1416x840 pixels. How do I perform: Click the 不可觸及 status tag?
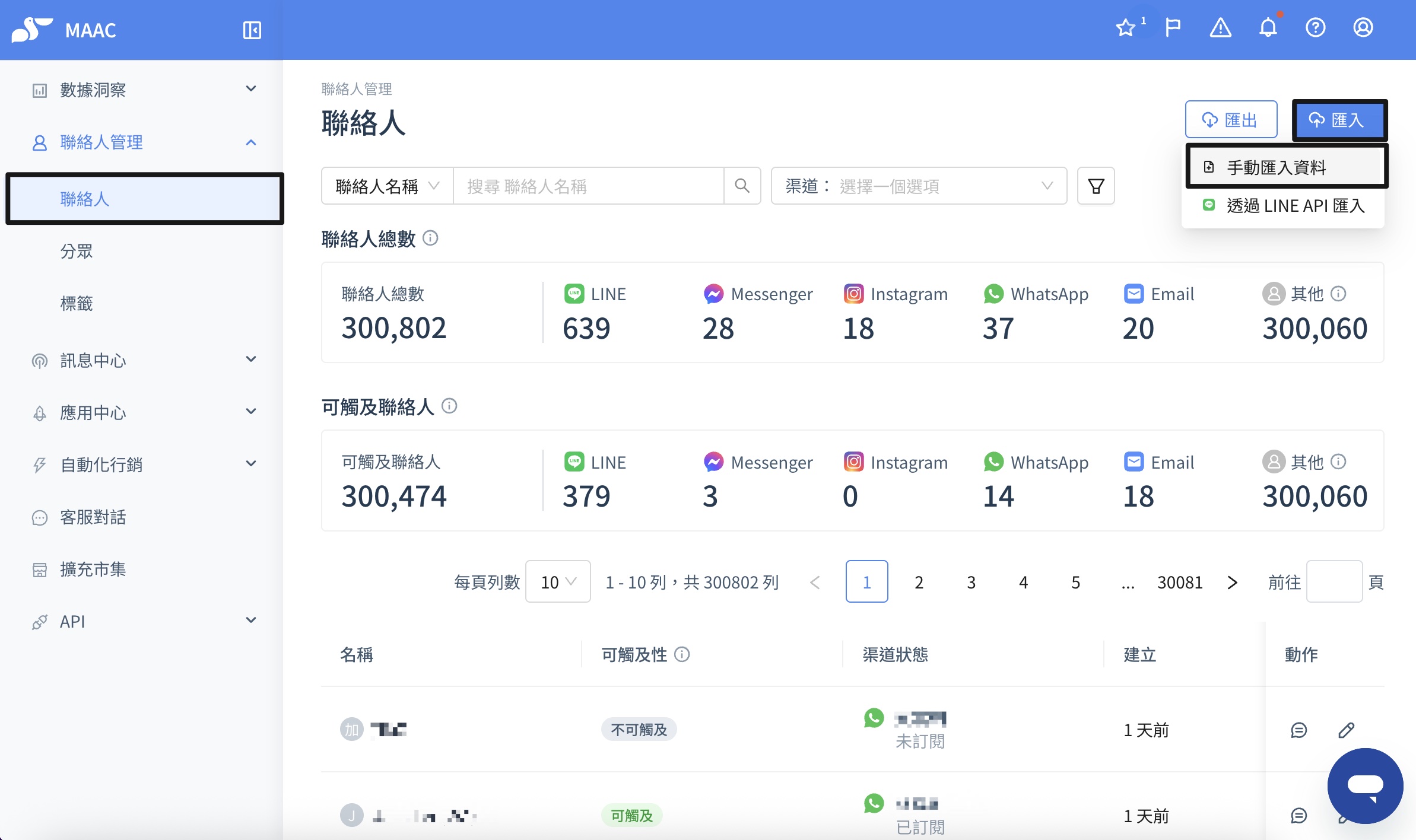(639, 729)
